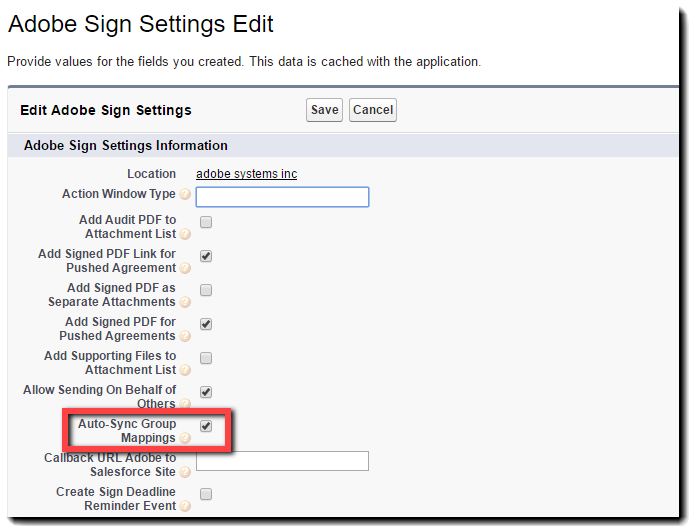Click help icon for Add Audit PDF

(185, 235)
